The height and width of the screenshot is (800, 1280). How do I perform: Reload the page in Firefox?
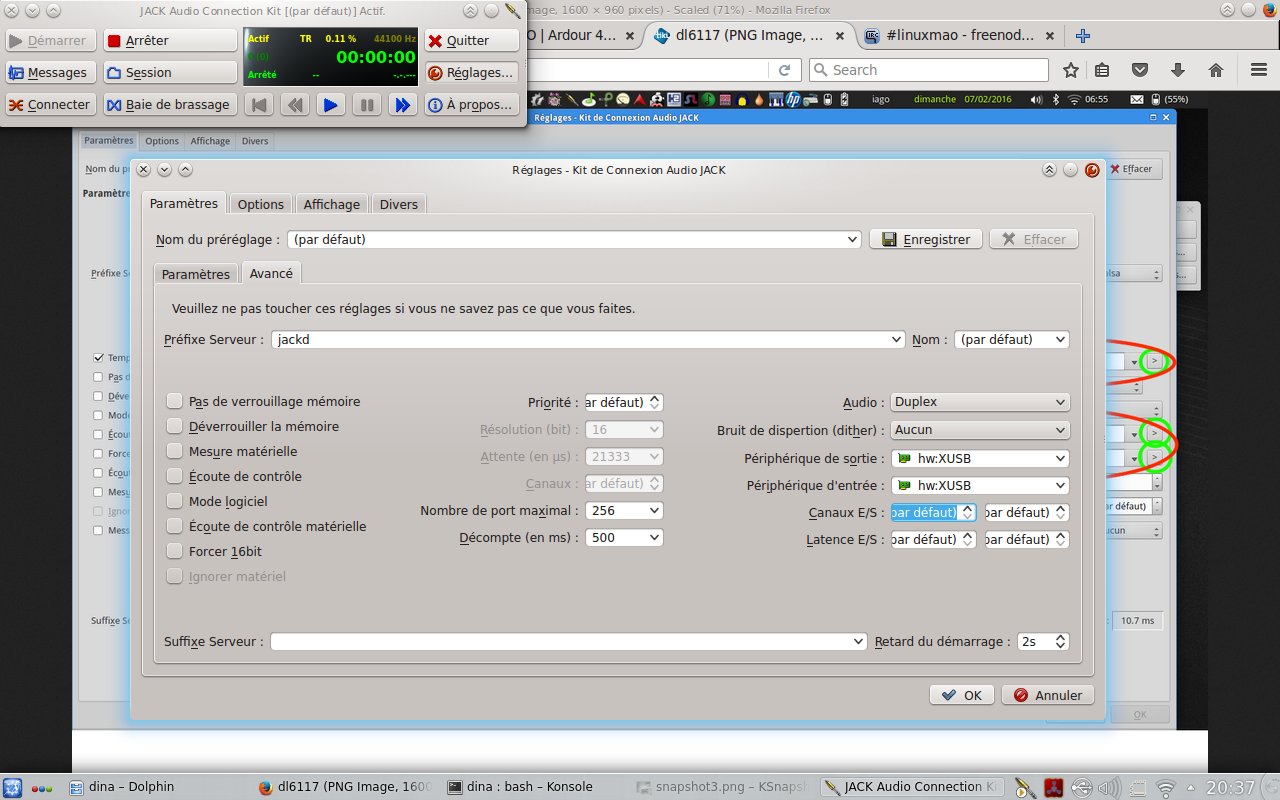click(x=785, y=70)
